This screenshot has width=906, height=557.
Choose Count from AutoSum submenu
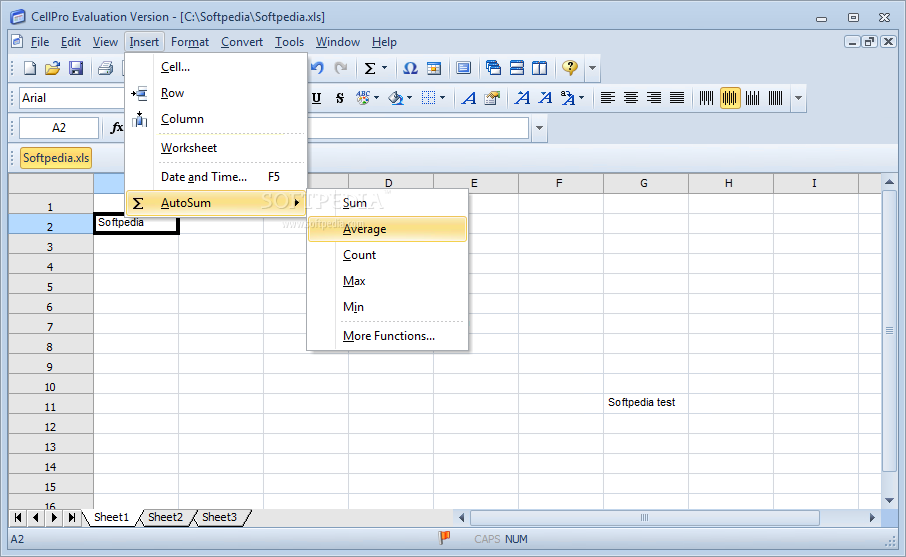pos(387,255)
